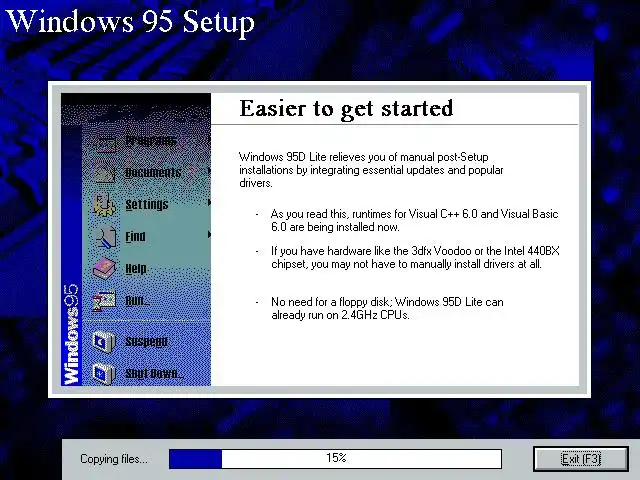Click the submenu arrow next to Documents

coord(209,171)
